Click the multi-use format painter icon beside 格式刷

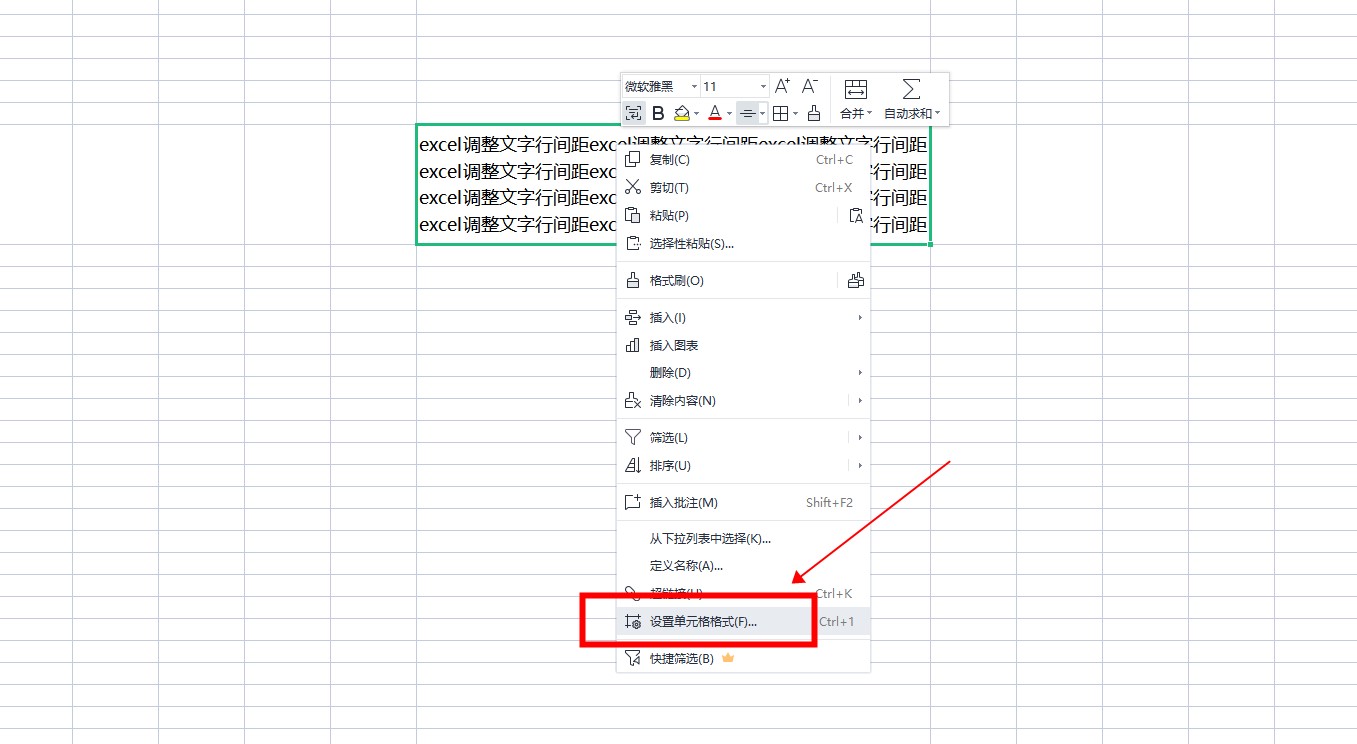point(855,281)
